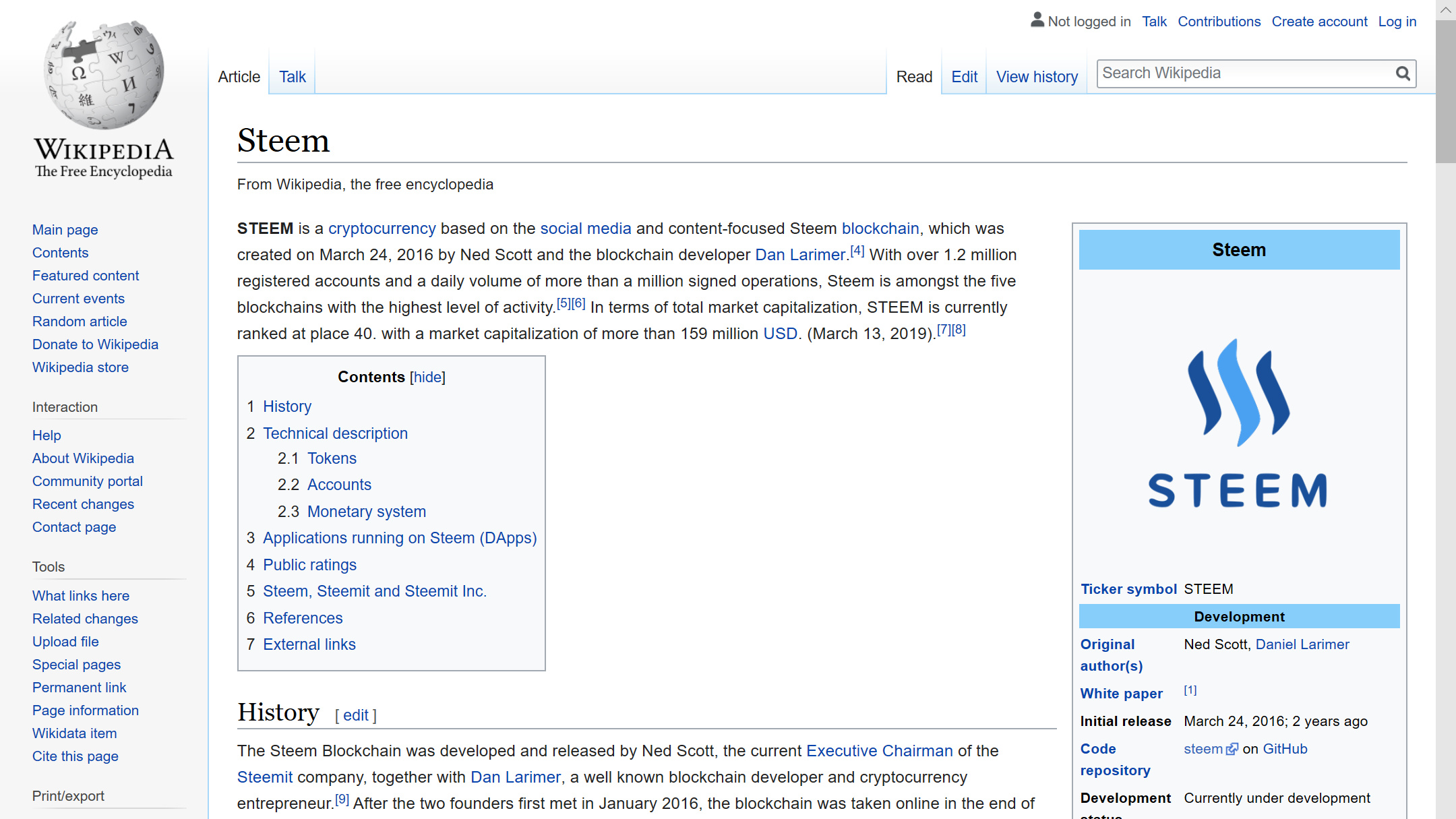Open Contributions in top bar
This screenshot has height=819, width=1456.
[x=1219, y=22]
